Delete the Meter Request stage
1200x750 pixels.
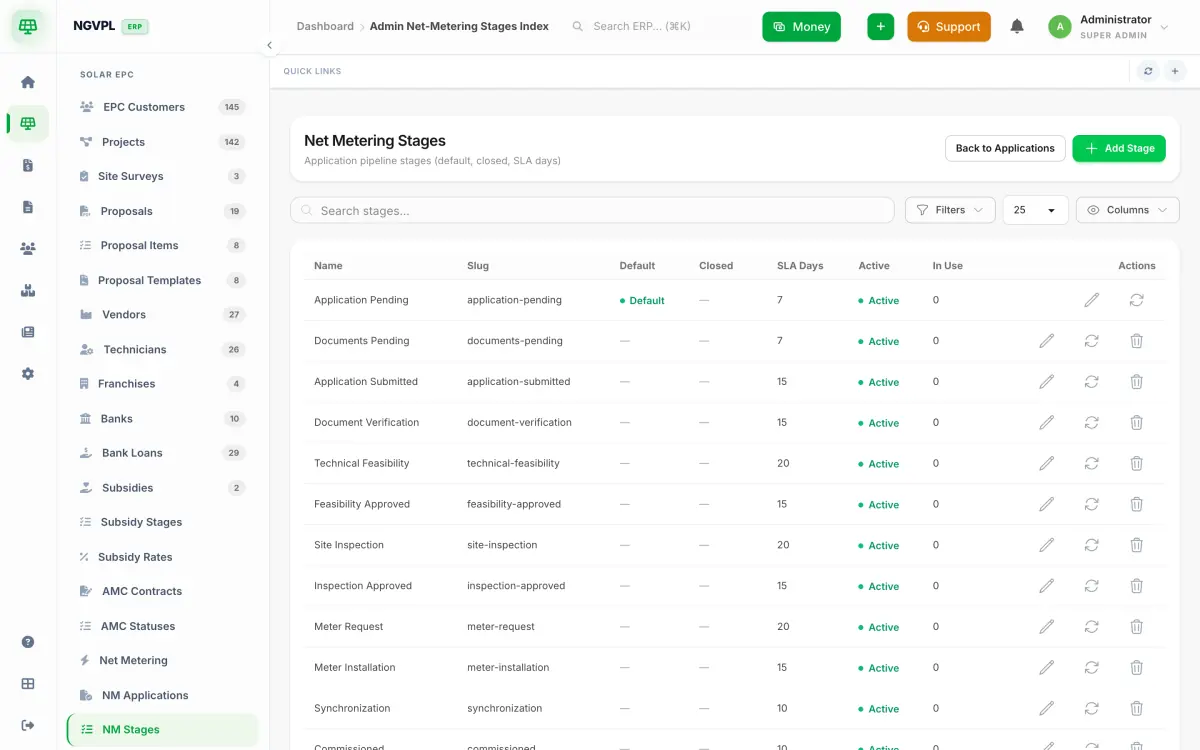(x=1136, y=627)
